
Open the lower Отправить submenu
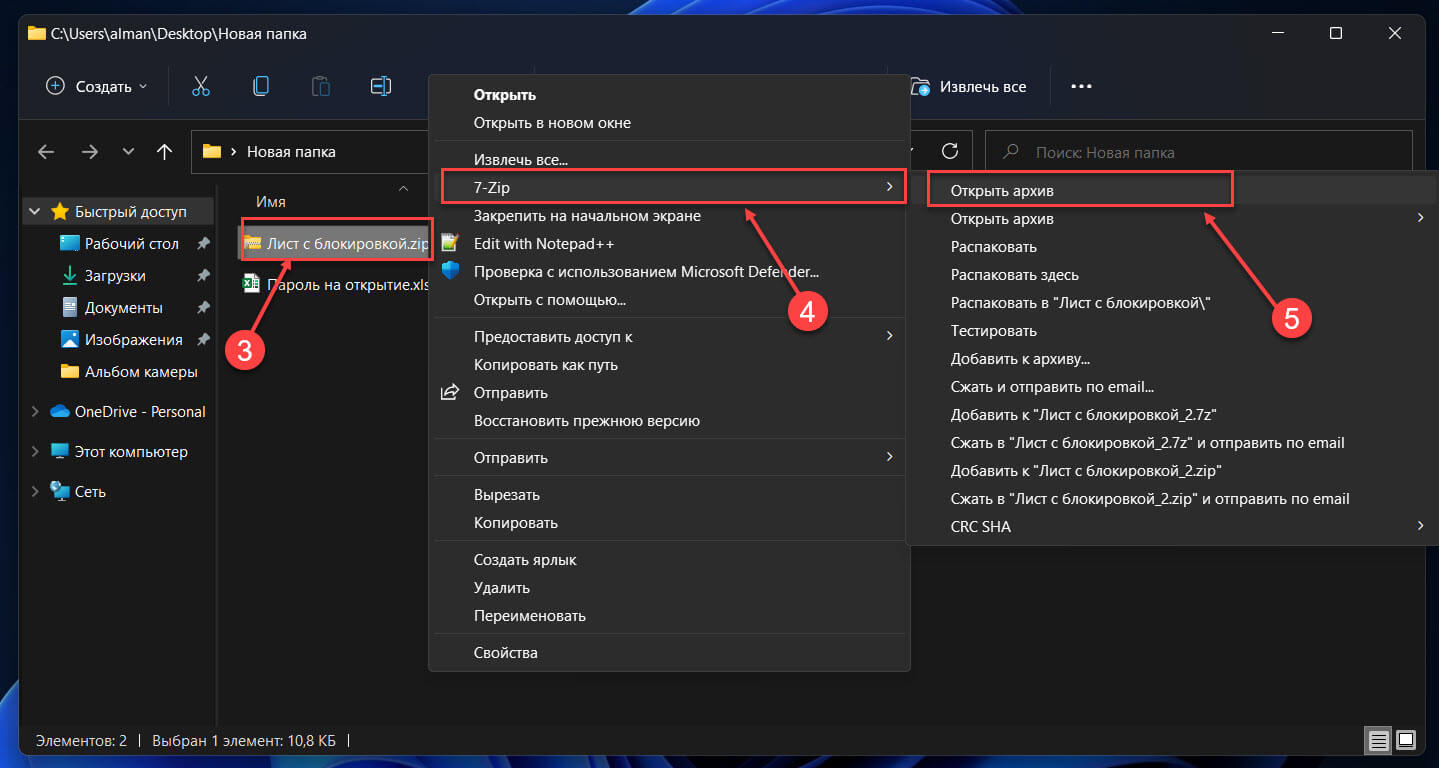point(669,458)
